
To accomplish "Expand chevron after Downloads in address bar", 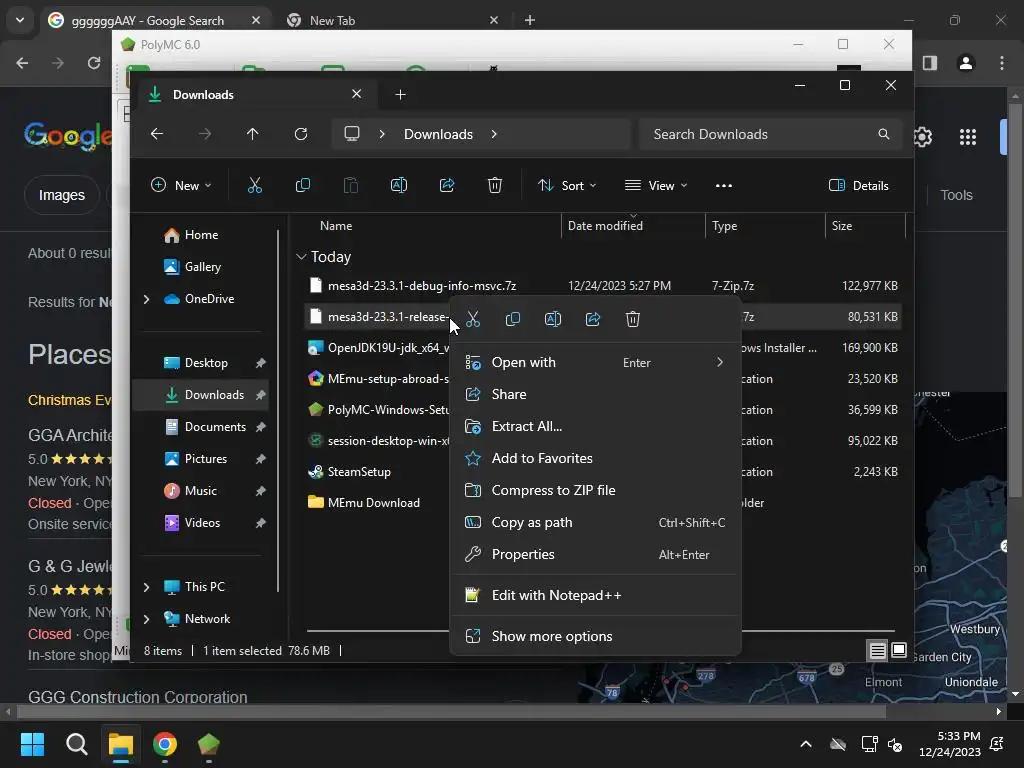I will [494, 134].
